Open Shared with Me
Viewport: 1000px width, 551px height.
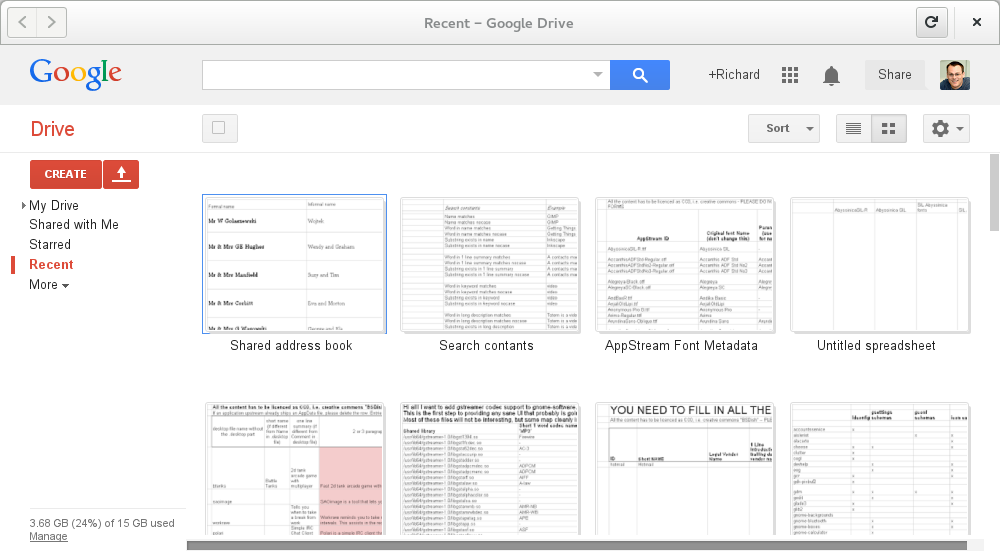click(x=74, y=224)
